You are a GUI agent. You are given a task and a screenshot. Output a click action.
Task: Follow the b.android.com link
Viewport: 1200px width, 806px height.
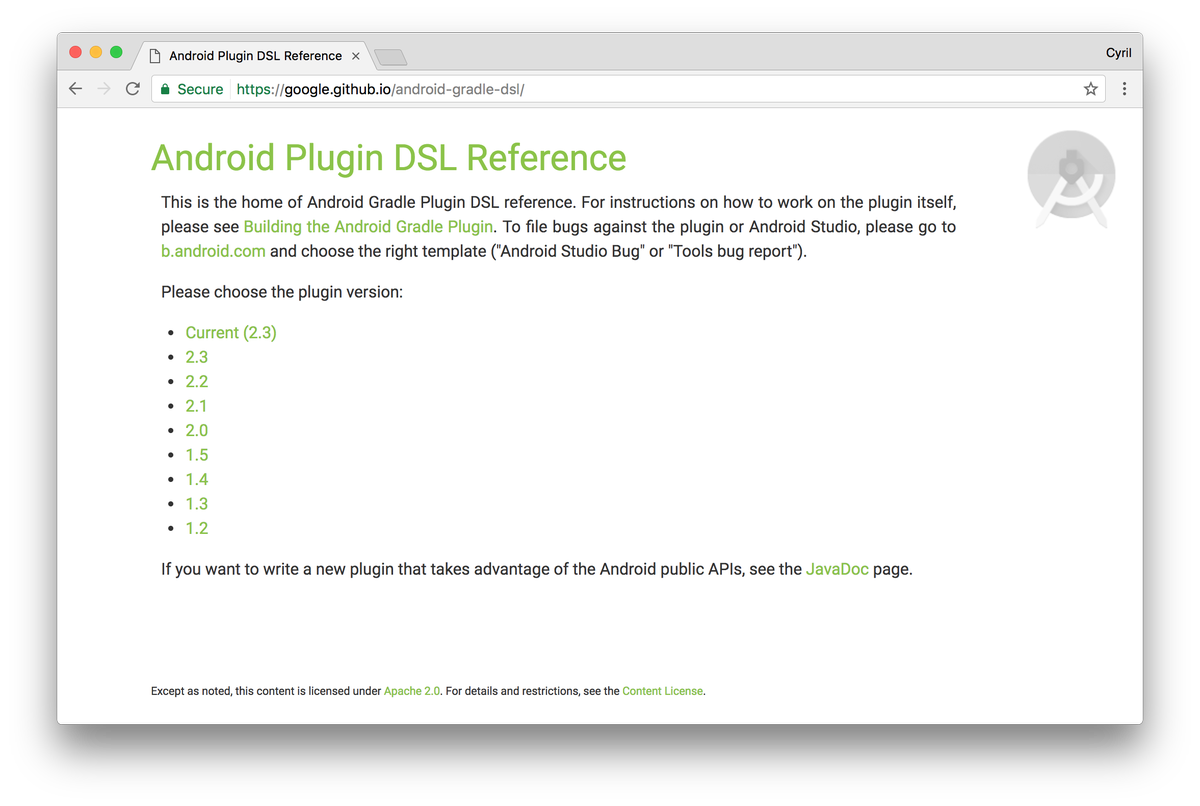pyautogui.click(x=213, y=251)
